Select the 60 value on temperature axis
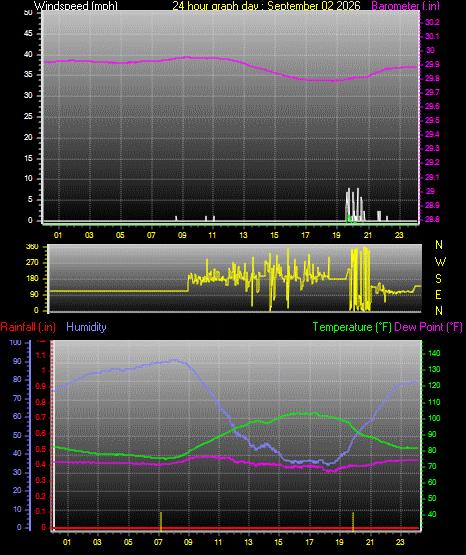Screen dimensions: 466x555 (432, 482)
